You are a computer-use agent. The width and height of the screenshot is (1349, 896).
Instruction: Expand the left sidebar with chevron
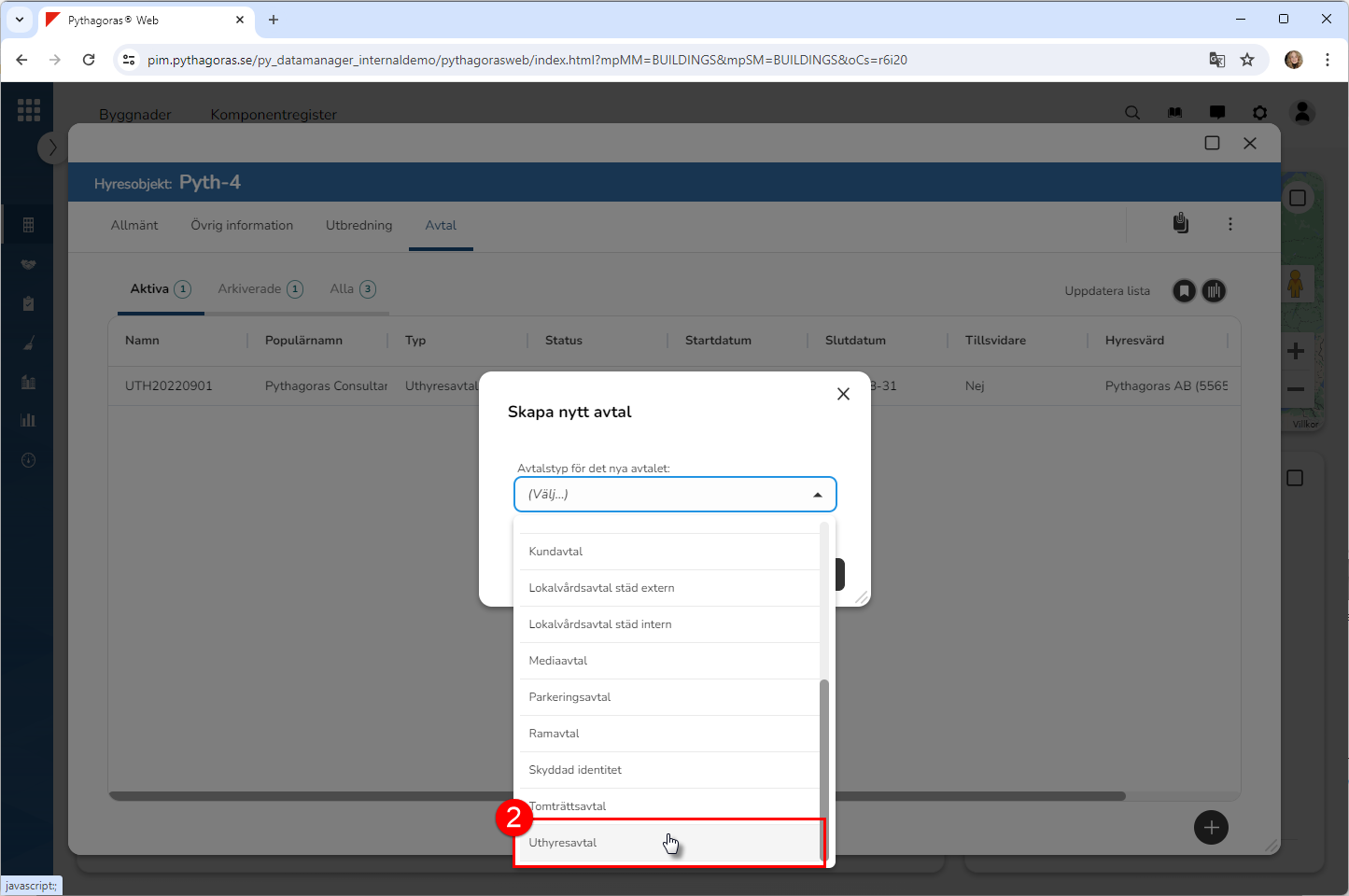pyautogui.click(x=52, y=147)
